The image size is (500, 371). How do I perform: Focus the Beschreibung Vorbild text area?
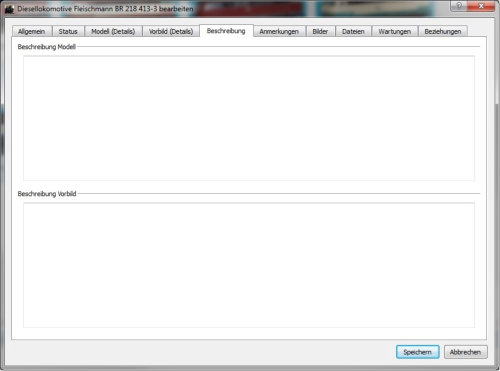[249, 265]
